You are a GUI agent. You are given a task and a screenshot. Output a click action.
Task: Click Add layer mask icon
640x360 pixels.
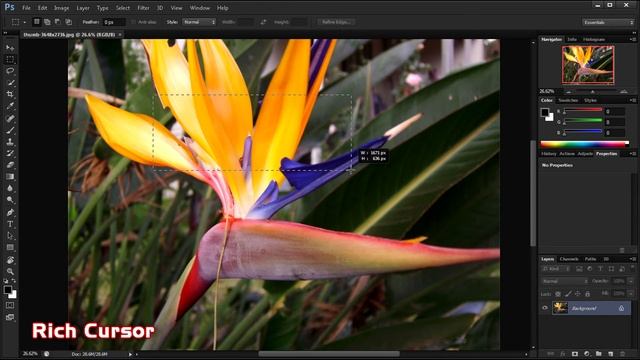click(x=575, y=354)
